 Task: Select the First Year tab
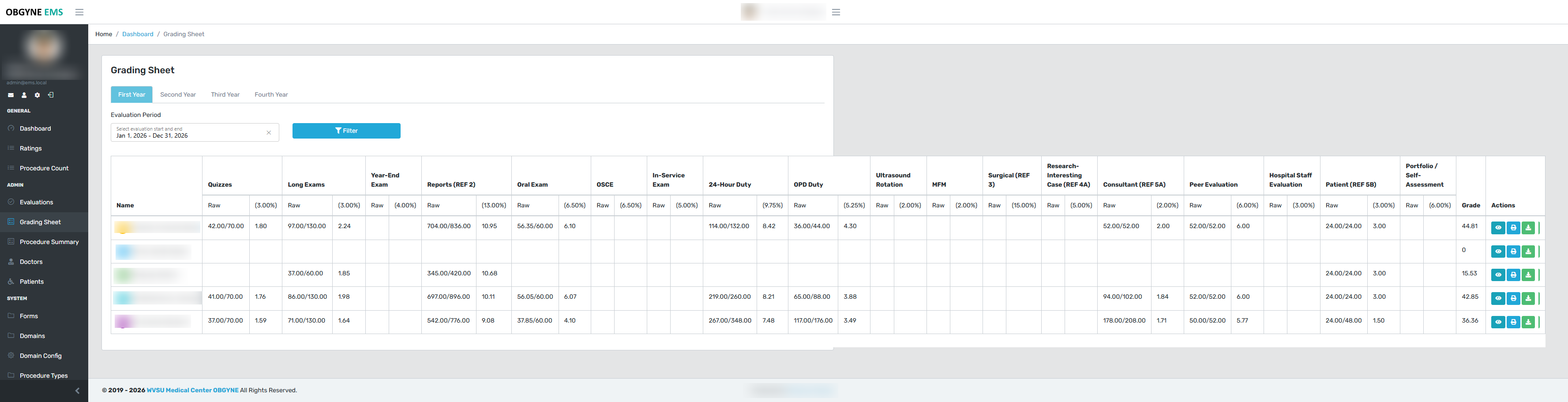[x=131, y=94]
